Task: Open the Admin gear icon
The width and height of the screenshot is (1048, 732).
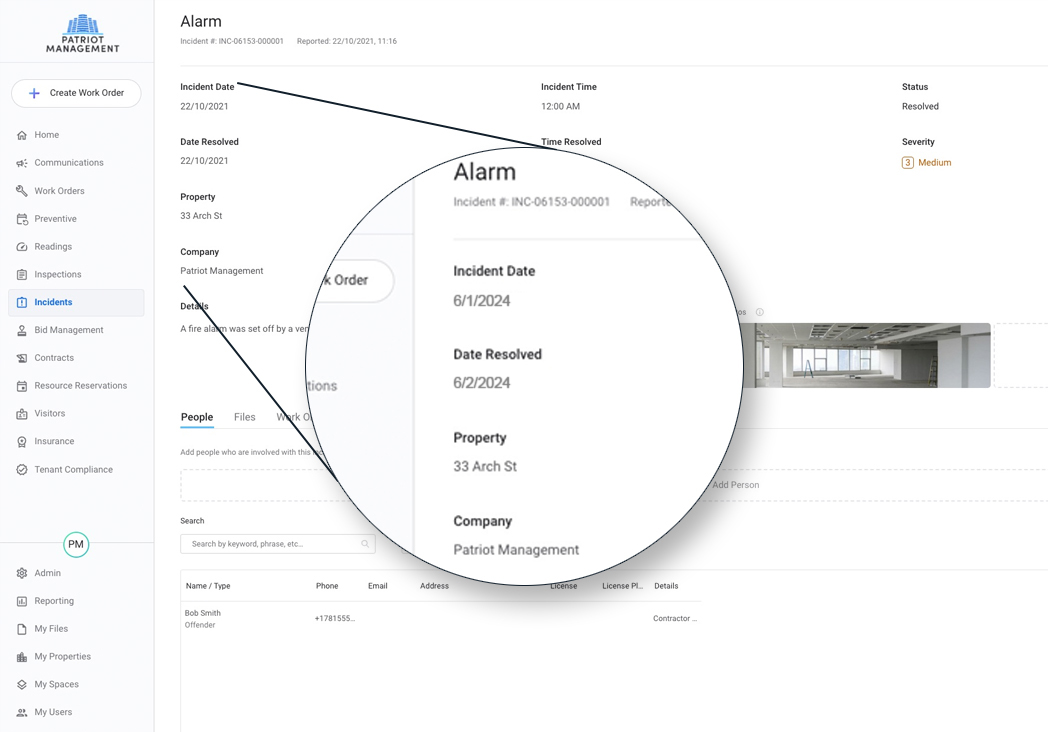Action: coord(22,574)
